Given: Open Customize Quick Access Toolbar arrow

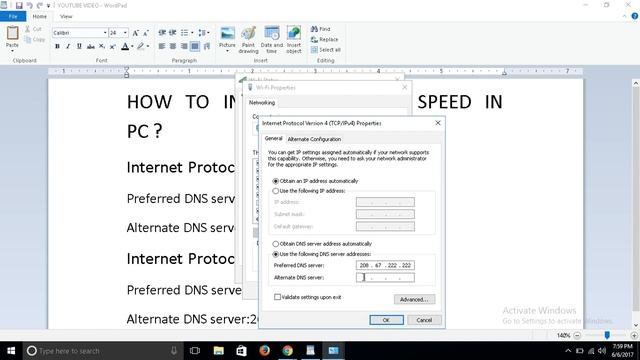Looking at the screenshot, I should tap(48, 6).
